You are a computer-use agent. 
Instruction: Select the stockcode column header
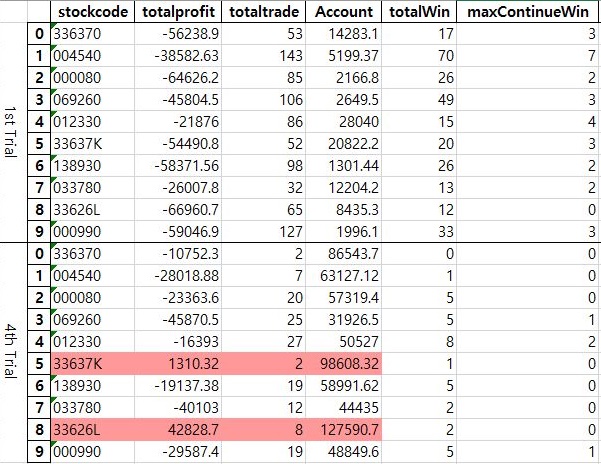pos(92,11)
